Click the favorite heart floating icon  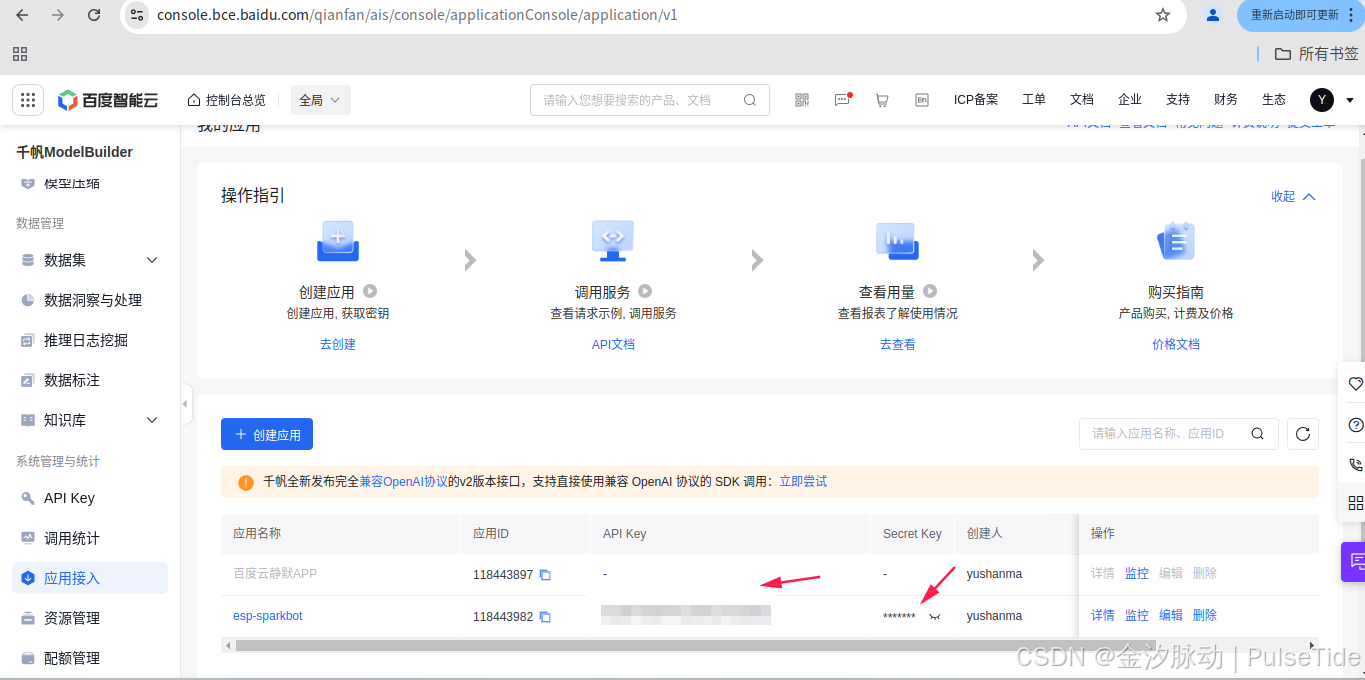pos(1356,384)
